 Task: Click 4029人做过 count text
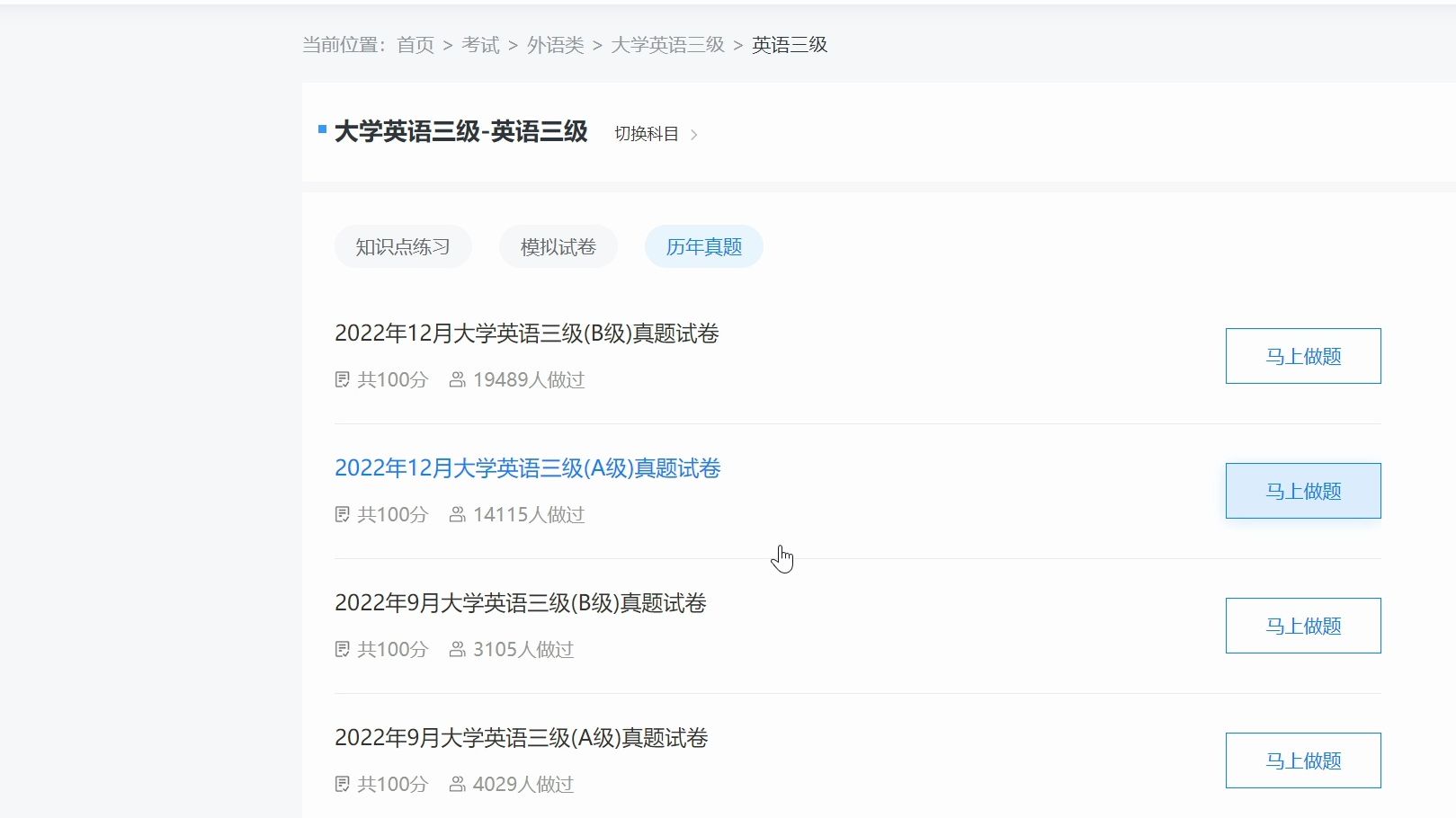point(523,784)
